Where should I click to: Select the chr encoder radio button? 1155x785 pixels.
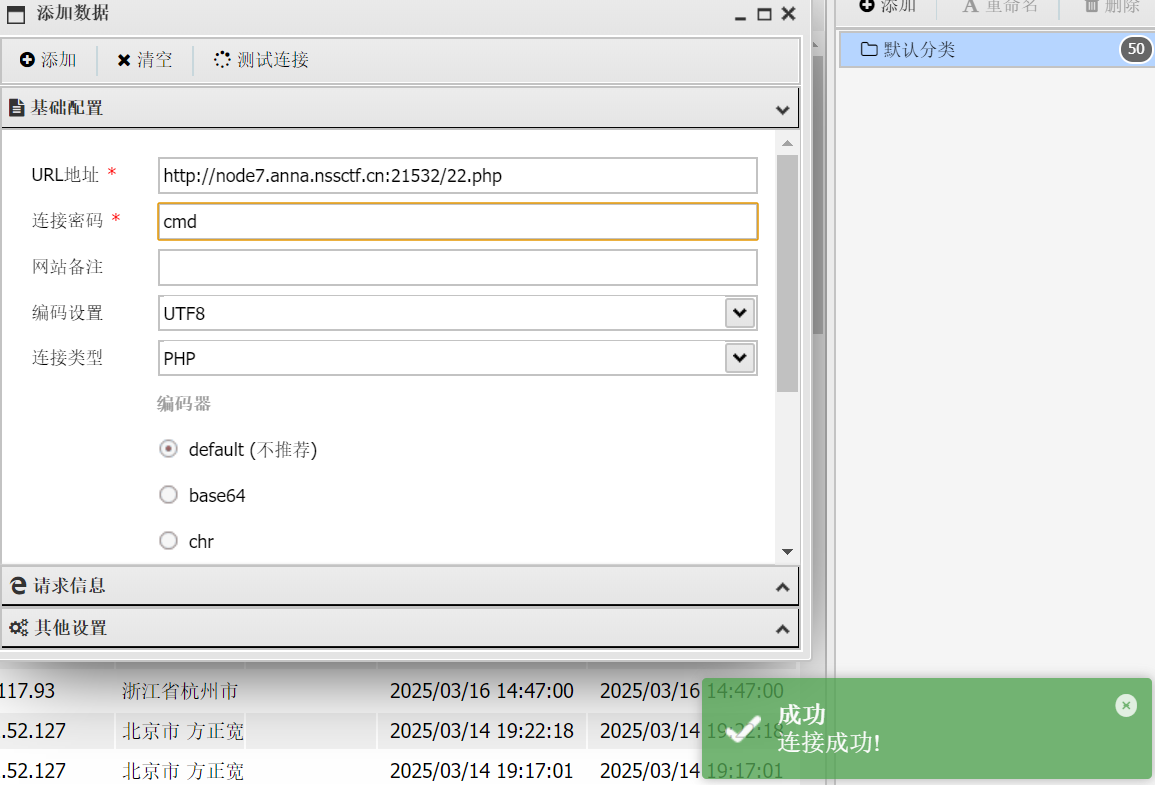[169, 541]
